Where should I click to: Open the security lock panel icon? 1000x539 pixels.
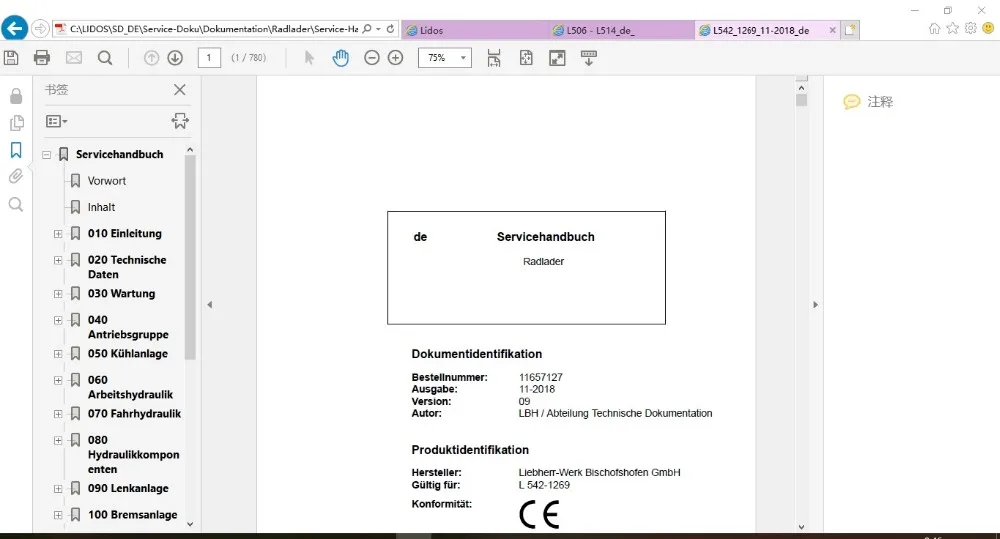pyautogui.click(x=16, y=96)
